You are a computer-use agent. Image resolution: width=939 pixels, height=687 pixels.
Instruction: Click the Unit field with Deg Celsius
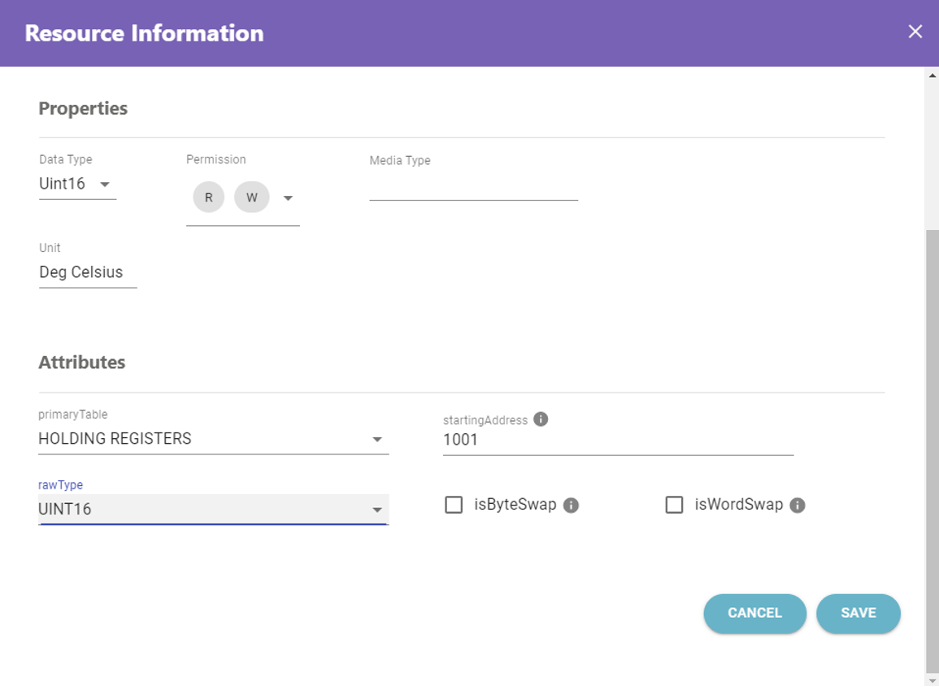pyautogui.click(x=87, y=272)
